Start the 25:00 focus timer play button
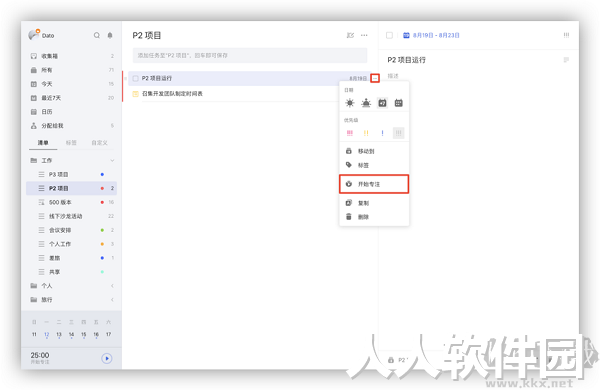 point(107,358)
